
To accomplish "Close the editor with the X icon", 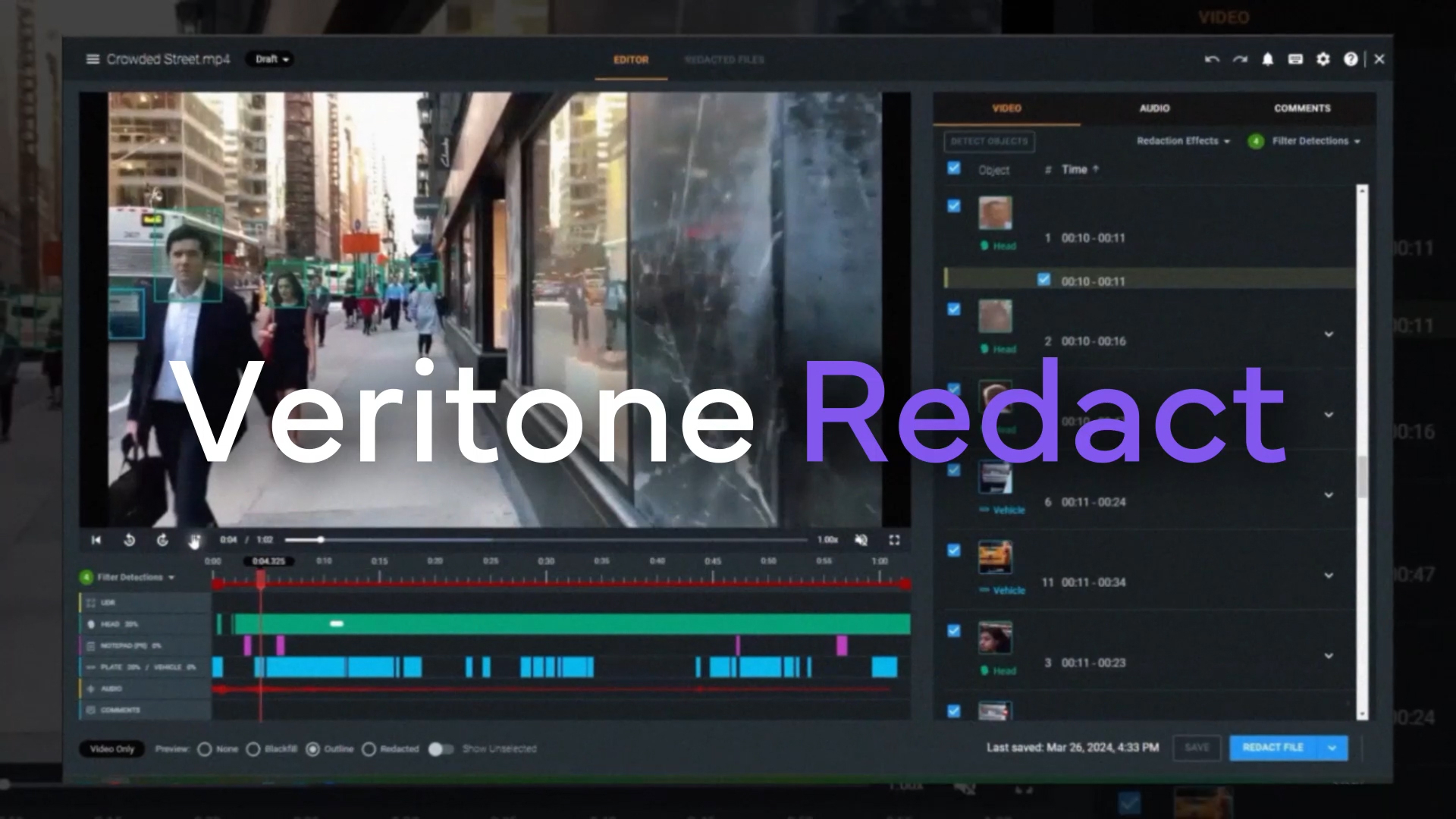I will [x=1379, y=59].
